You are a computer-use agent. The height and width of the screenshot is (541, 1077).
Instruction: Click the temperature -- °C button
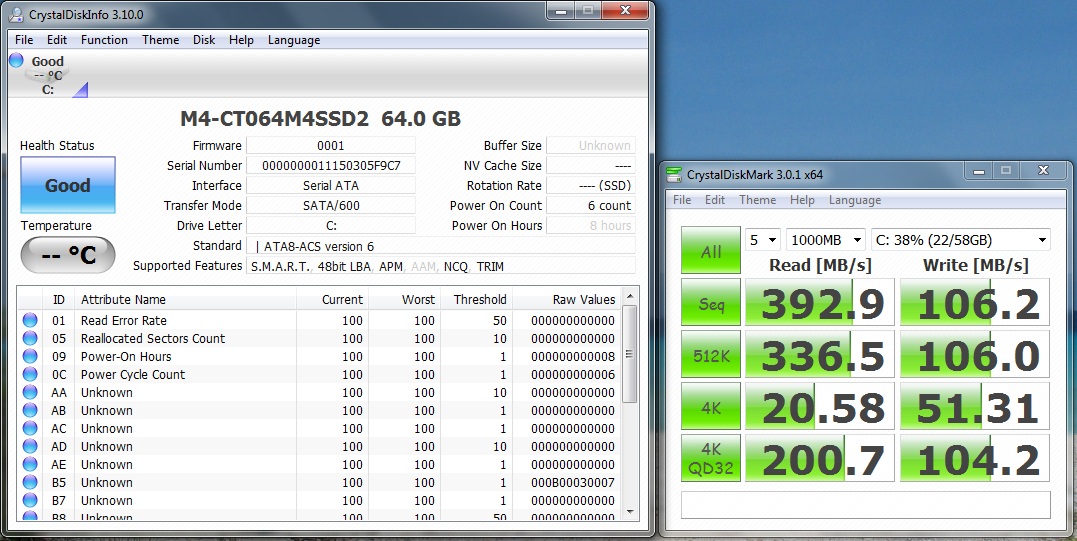(x=67, y=255)
